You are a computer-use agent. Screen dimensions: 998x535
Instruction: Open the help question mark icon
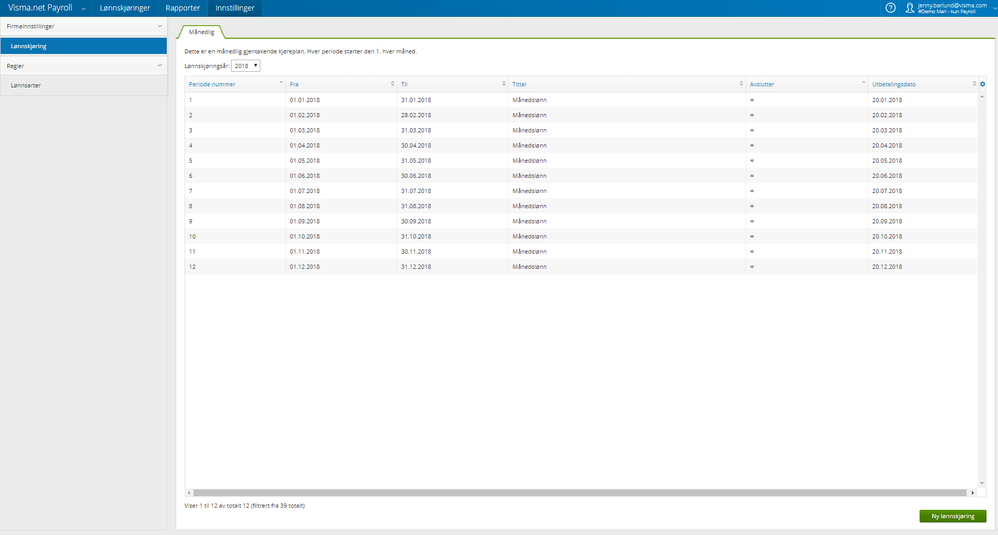pos(890,8)
